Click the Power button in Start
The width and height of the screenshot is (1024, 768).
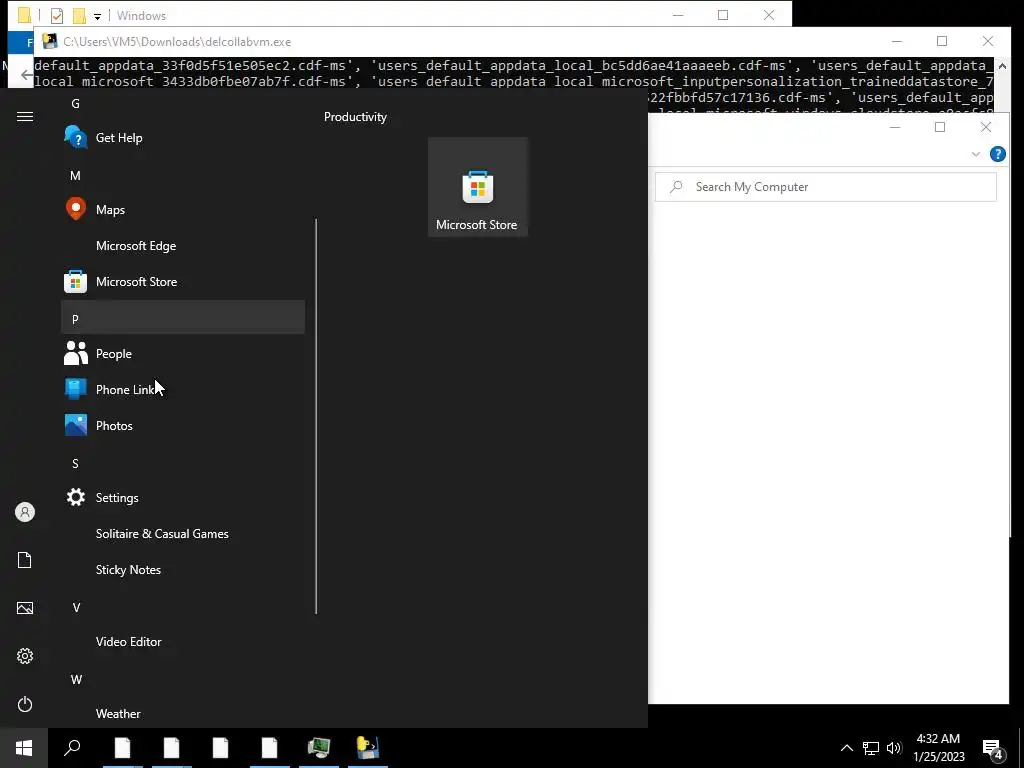(x=25, y=704)
